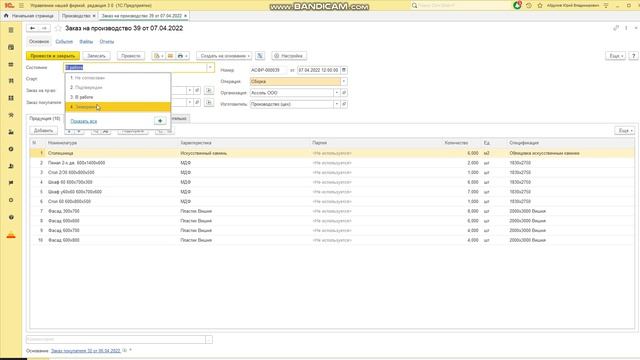Open the help question mark button
The width and height of the screenshot is (640, 360).
click(633, 56)
